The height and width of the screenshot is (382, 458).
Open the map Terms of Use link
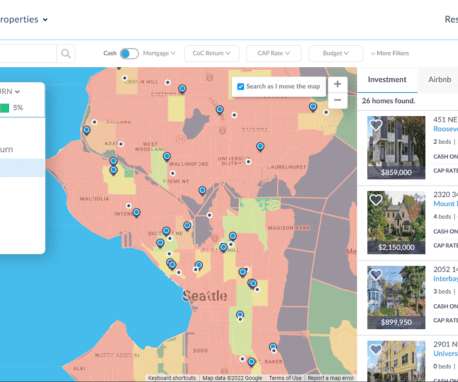pos(285,378)
